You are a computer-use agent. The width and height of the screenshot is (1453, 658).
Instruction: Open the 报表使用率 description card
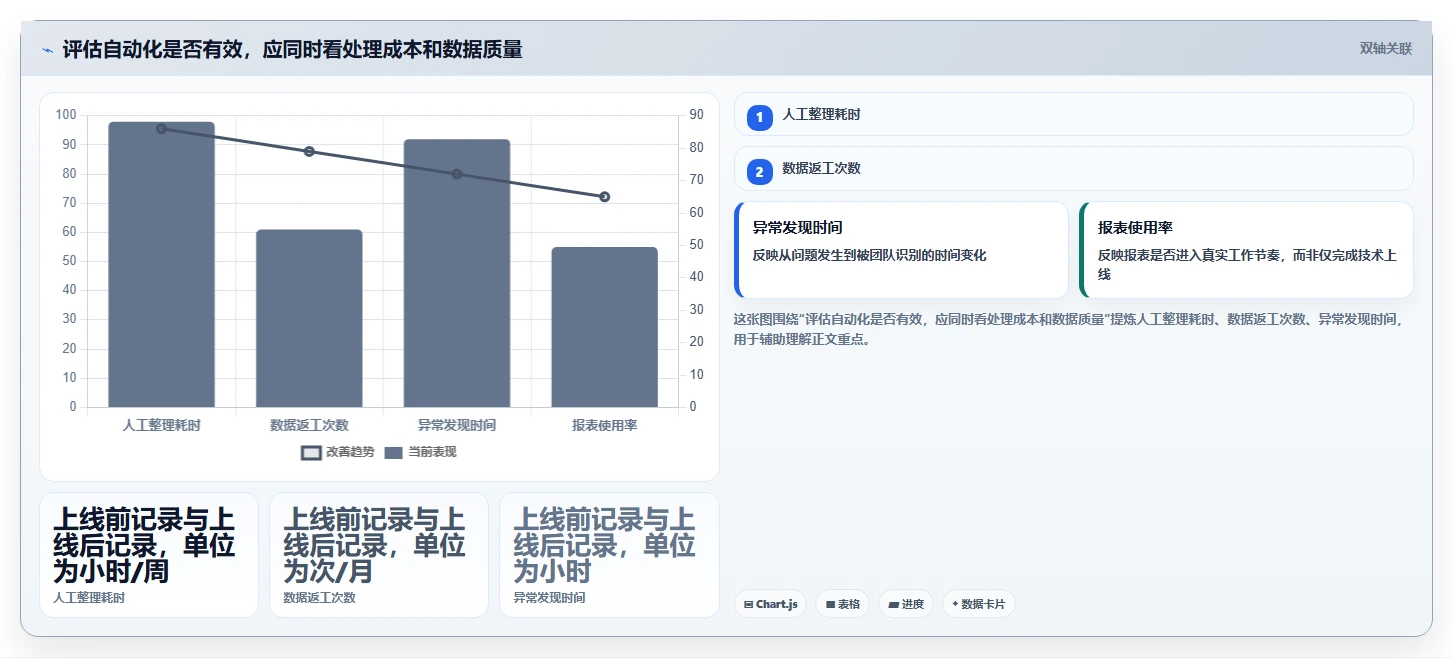pos(1246,250)
